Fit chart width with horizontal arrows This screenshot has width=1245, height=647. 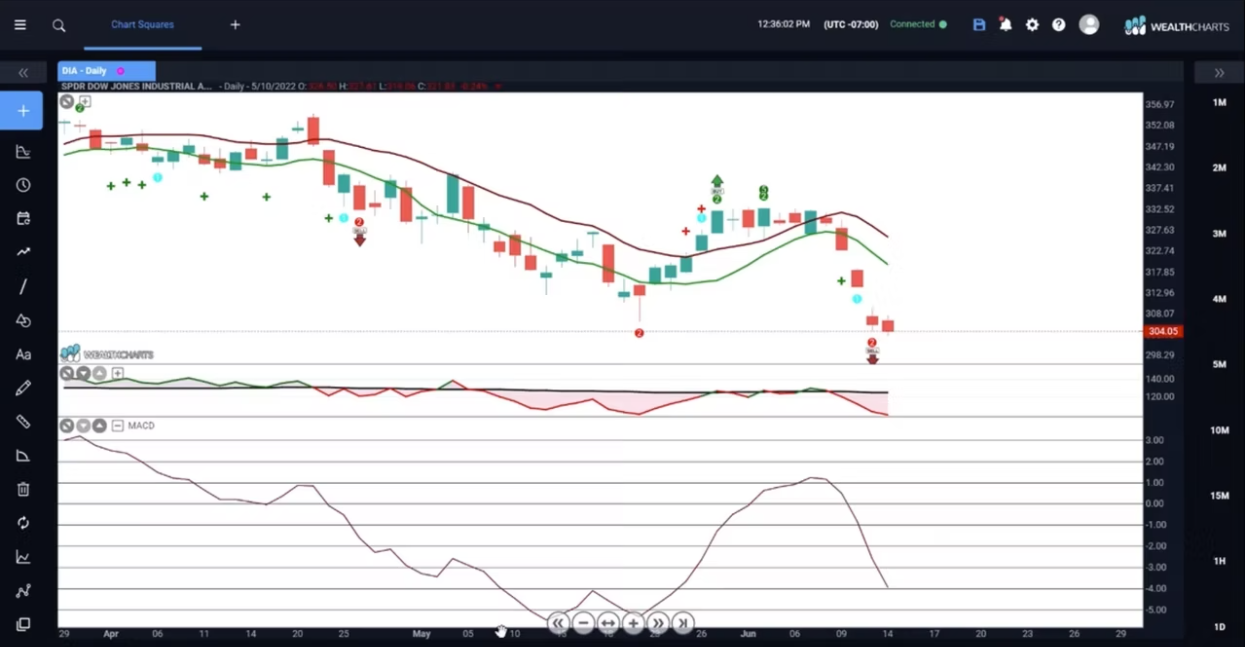608,623
